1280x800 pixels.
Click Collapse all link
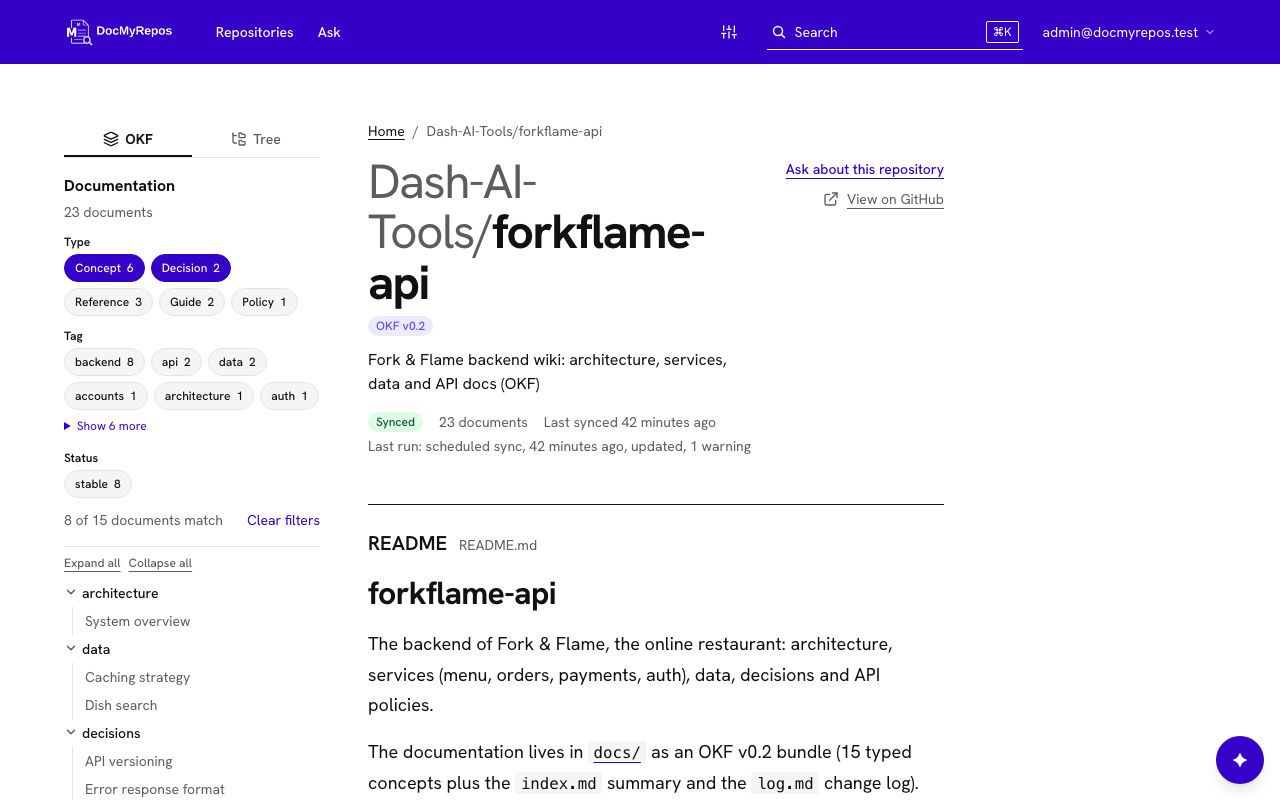pos(160,563)
